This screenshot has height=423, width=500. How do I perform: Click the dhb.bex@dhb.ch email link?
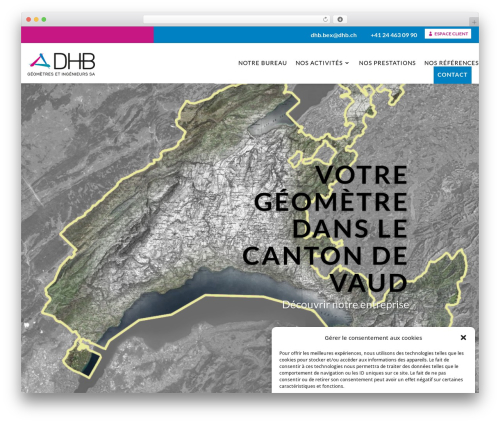(334, 35)
